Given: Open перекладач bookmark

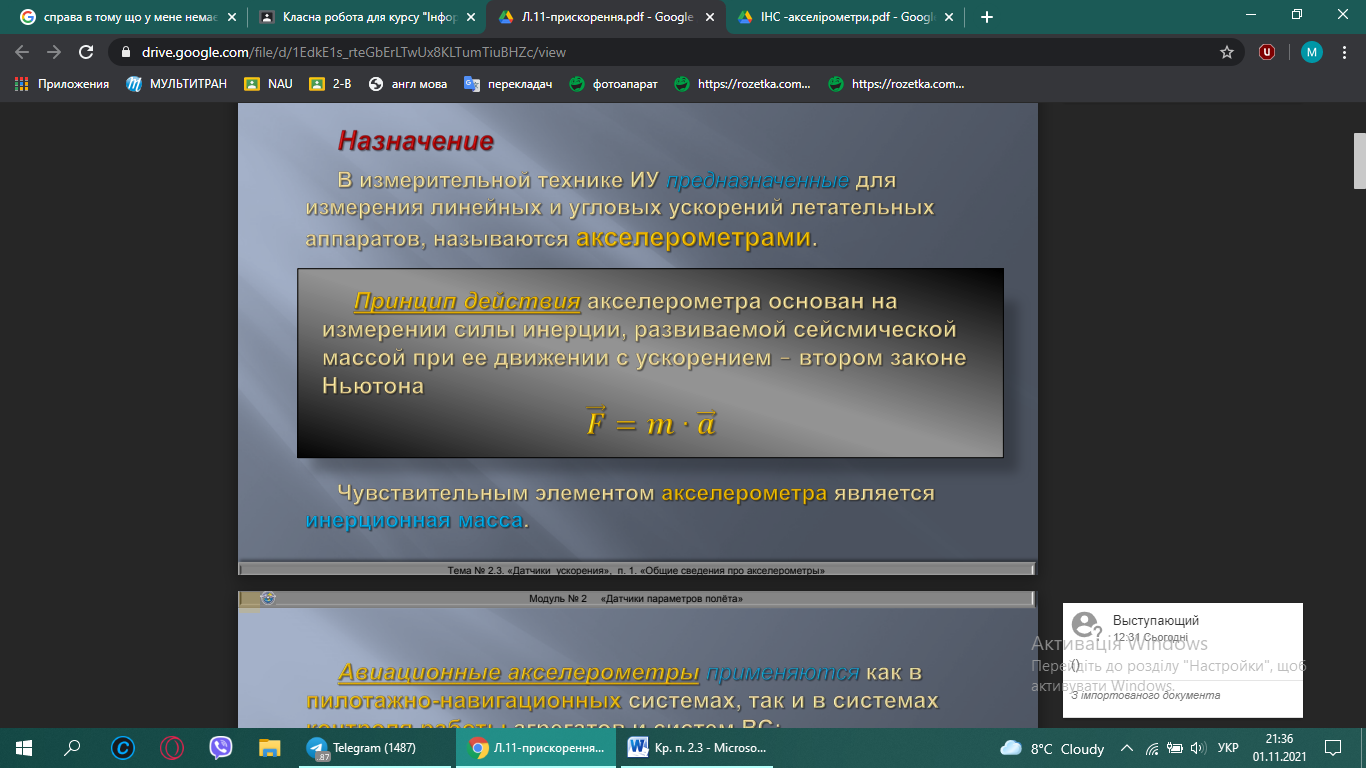Looking at the screenshot, I should (508, 84).
